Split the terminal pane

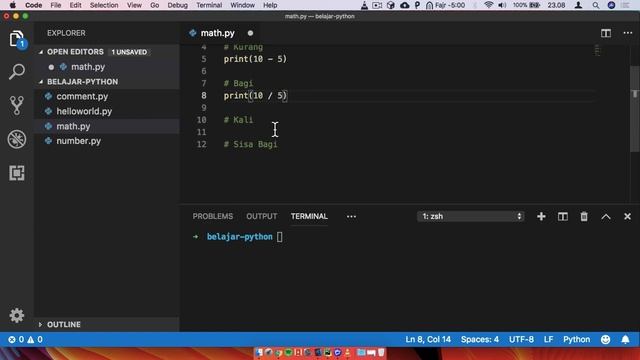563,216
